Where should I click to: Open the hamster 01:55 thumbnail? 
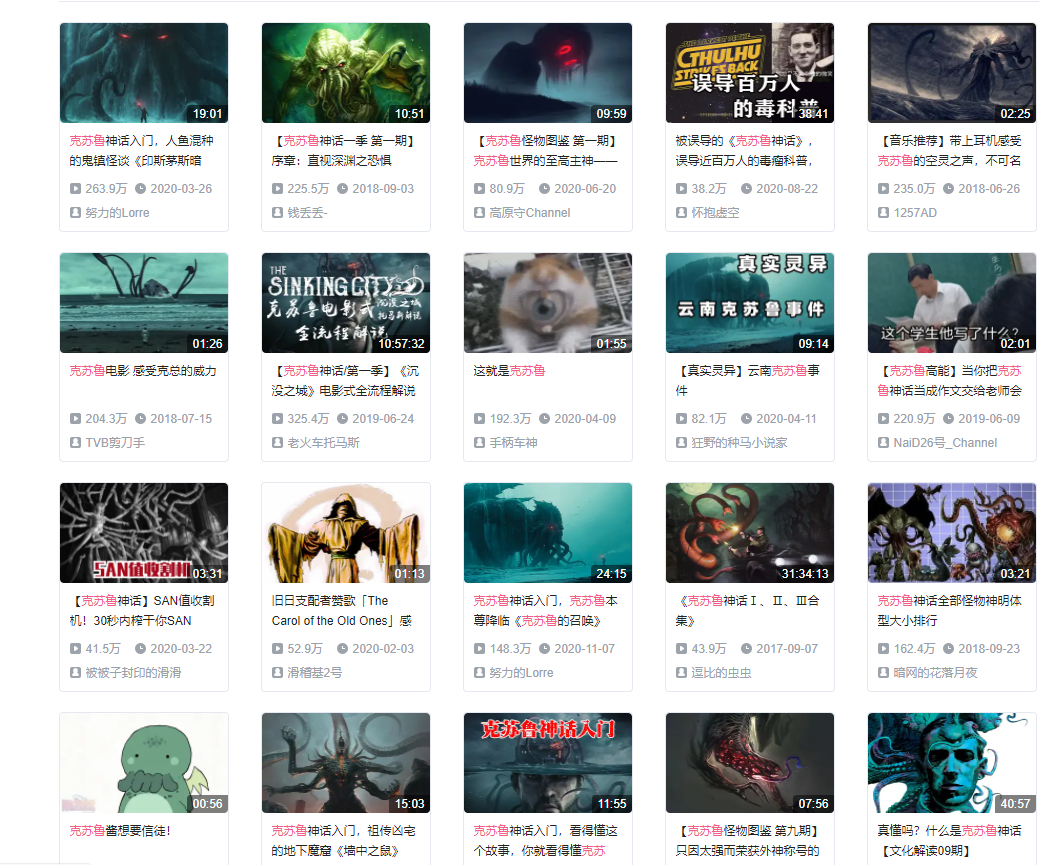coord(548,303)
